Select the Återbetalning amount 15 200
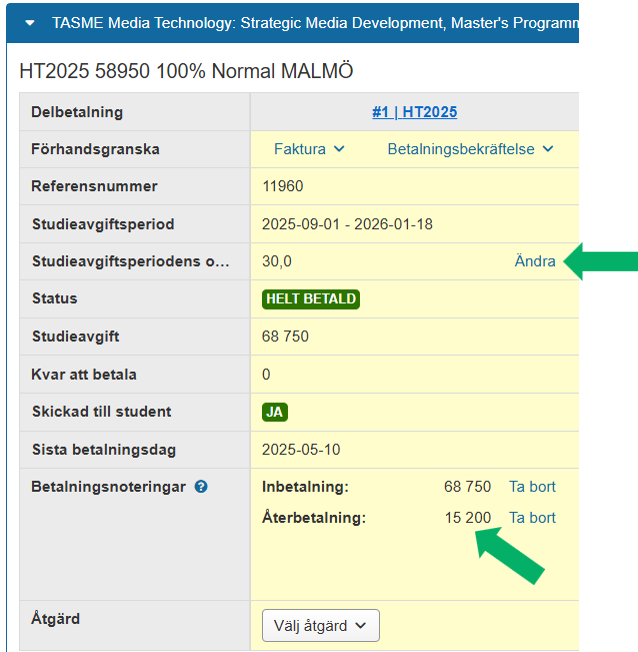The image size is (638, 652). coord(468,518)
